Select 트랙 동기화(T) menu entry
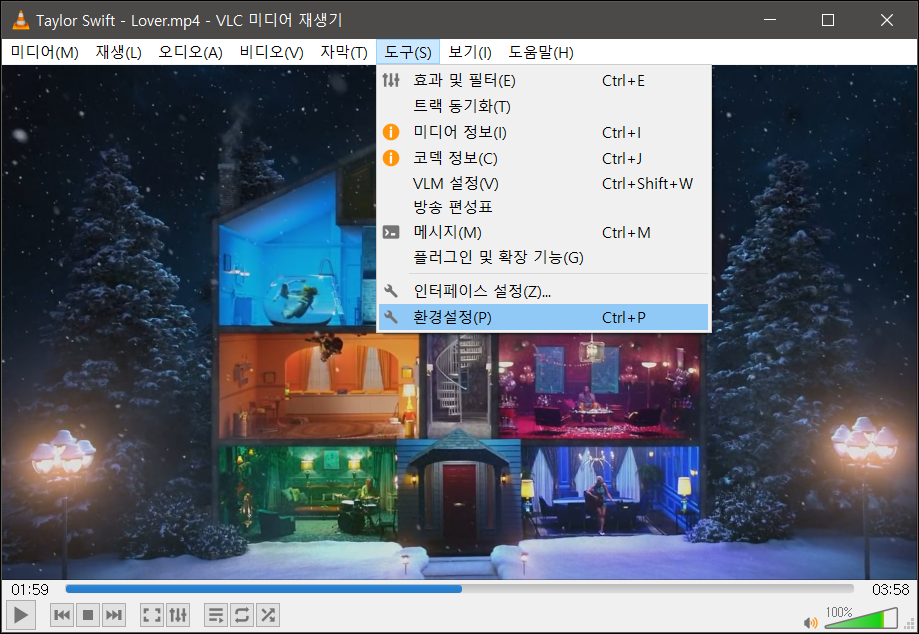Screen dimensions: 919x634 point(543,106)
